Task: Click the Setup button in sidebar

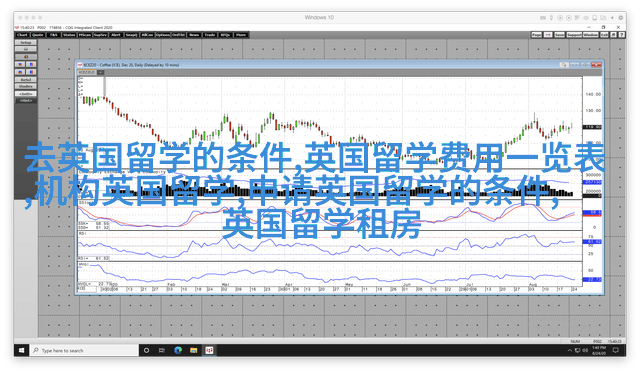Action: coord(26,42)
